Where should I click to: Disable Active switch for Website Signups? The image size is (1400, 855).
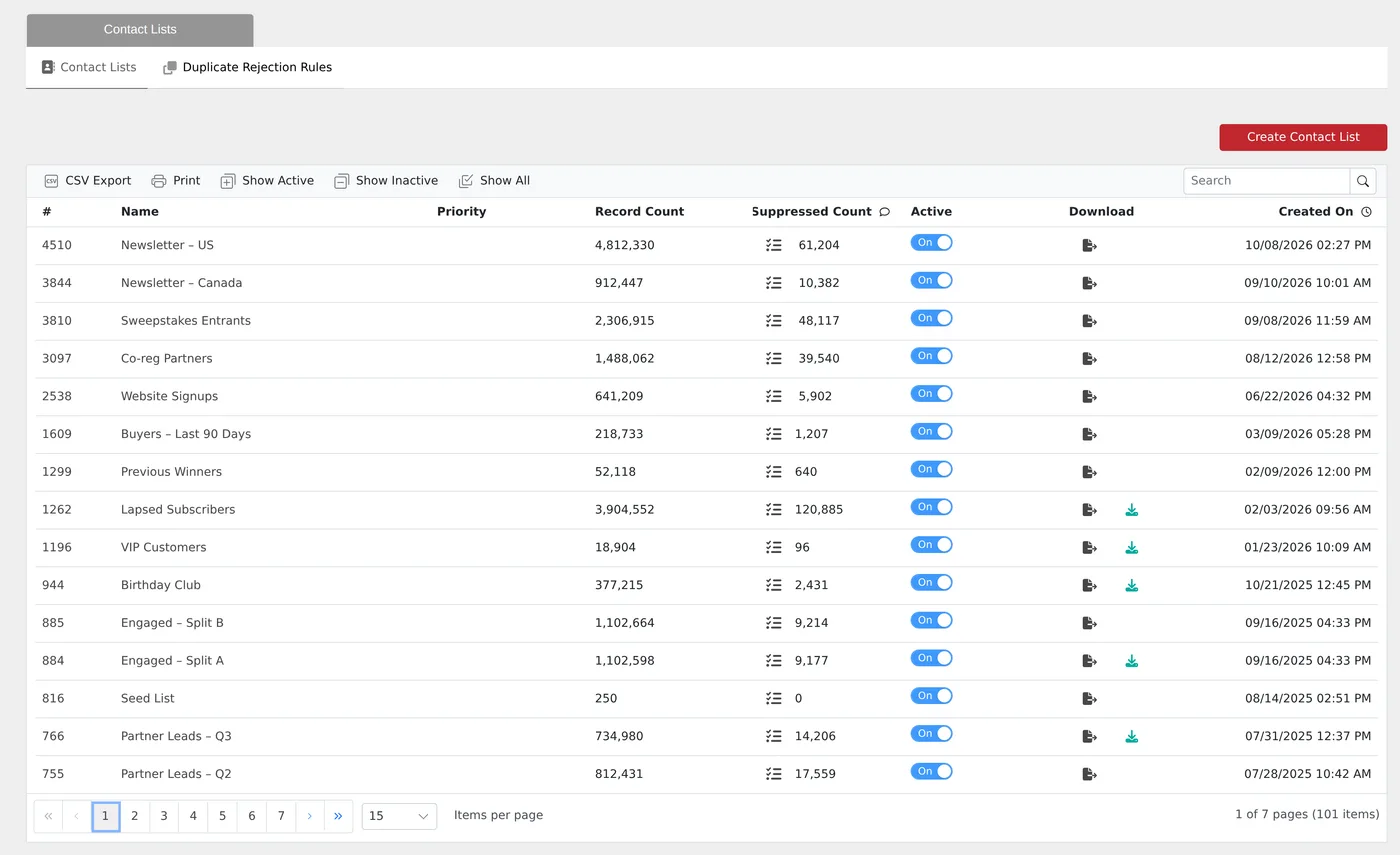(x=931, y=394)
